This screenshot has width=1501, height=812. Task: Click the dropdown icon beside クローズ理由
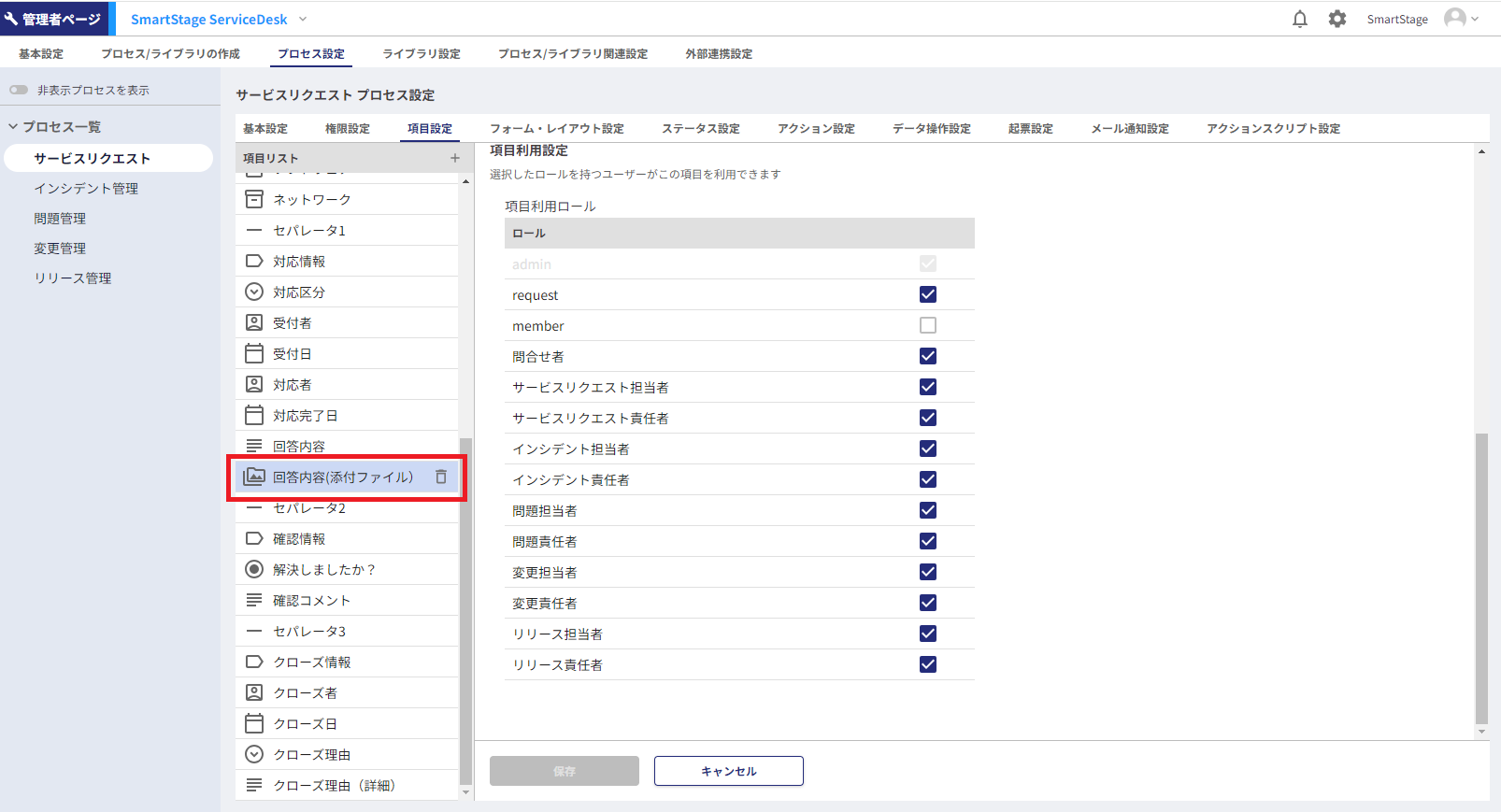pyautogui.click(x=254, y=754)
